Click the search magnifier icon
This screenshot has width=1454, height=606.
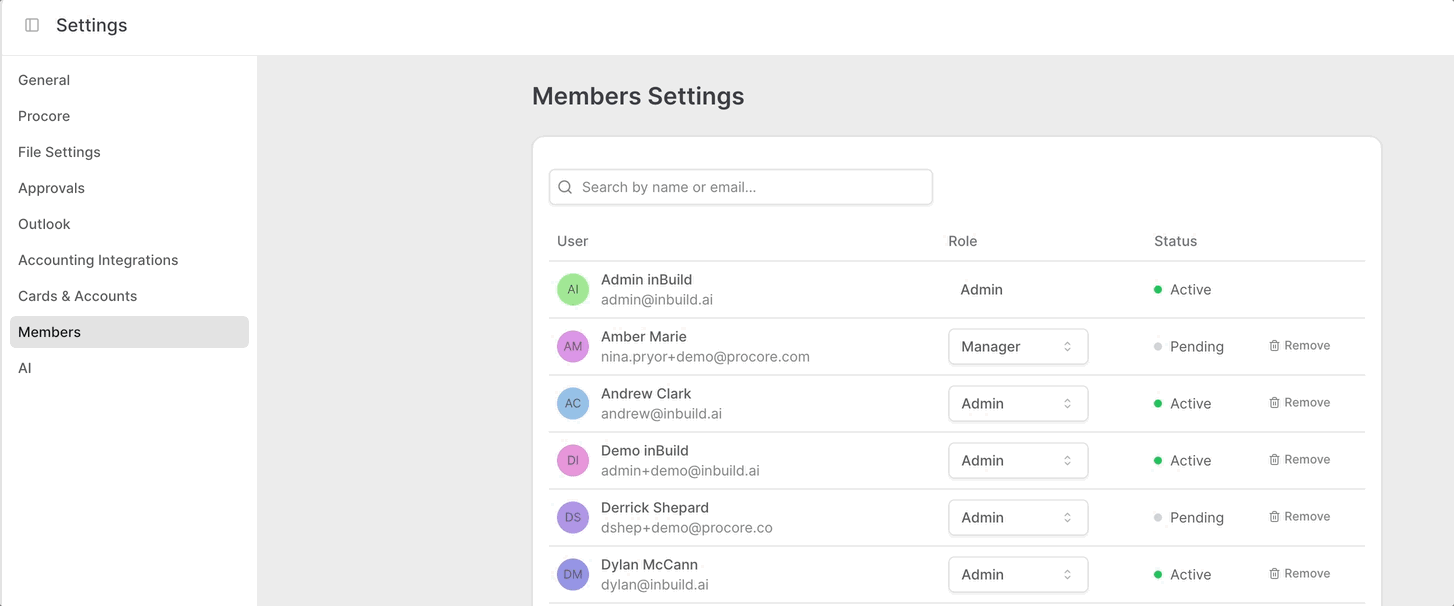pos(565,187)
